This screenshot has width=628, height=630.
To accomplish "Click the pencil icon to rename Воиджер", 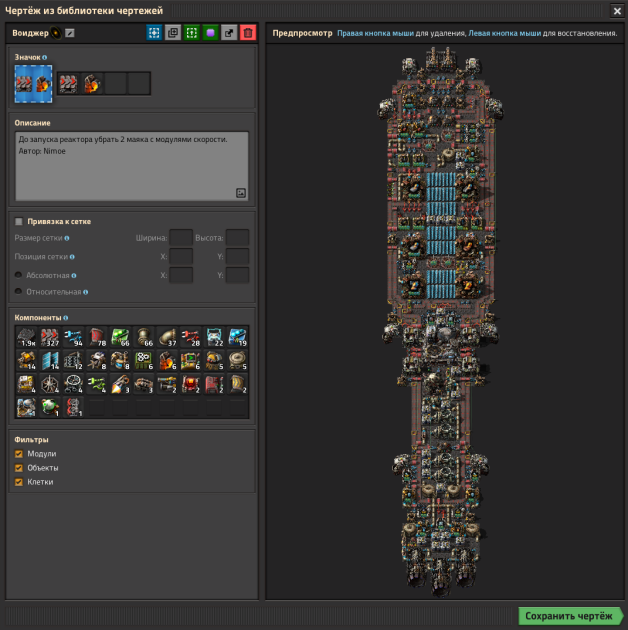I will (70, 33).
